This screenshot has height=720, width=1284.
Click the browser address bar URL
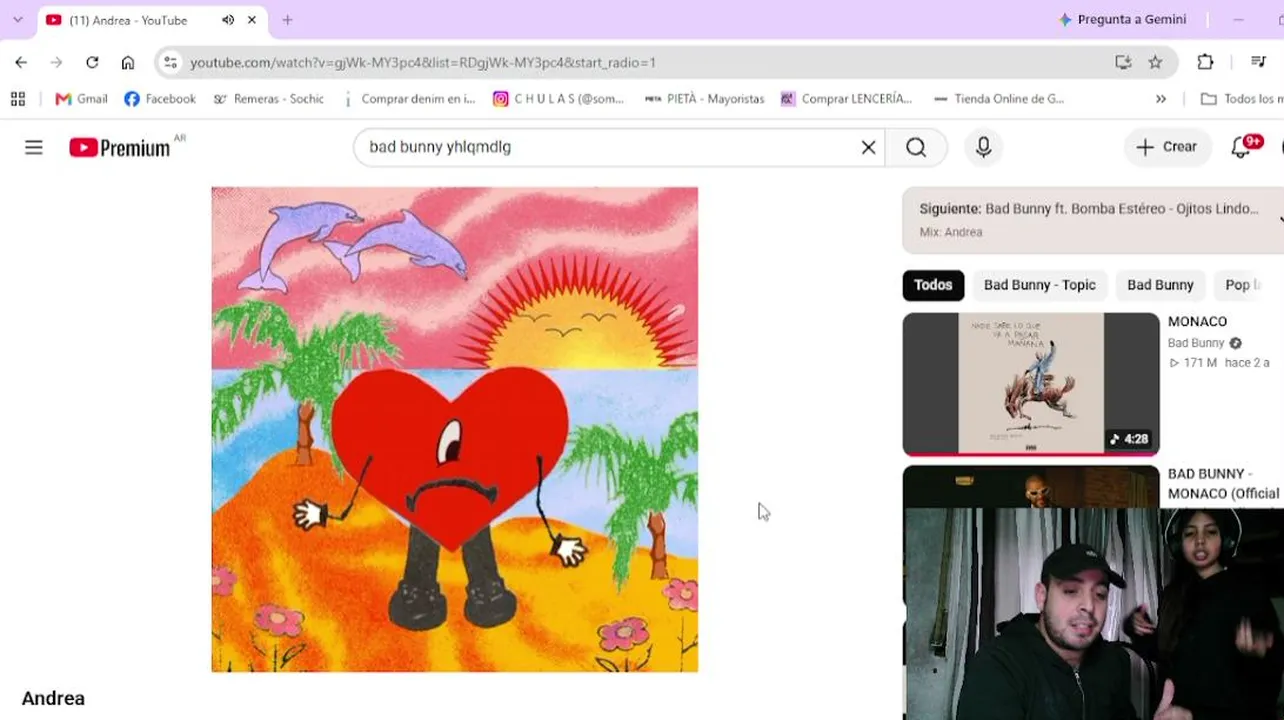point(423,62)
